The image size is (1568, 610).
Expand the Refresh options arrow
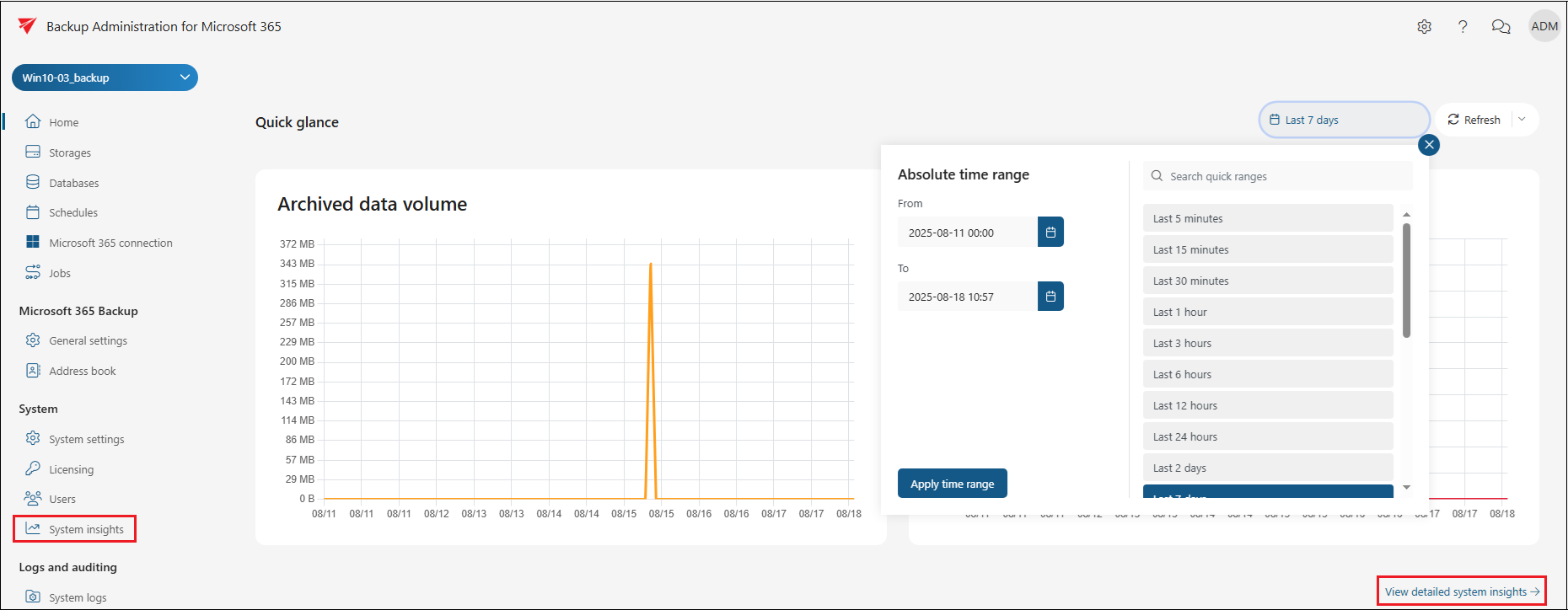click(x=1522, y=120)
